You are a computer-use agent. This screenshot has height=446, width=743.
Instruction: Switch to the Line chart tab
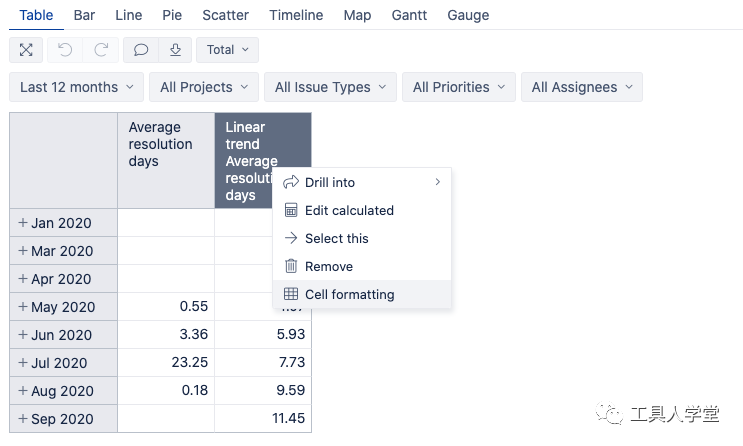tap(128, 15)
